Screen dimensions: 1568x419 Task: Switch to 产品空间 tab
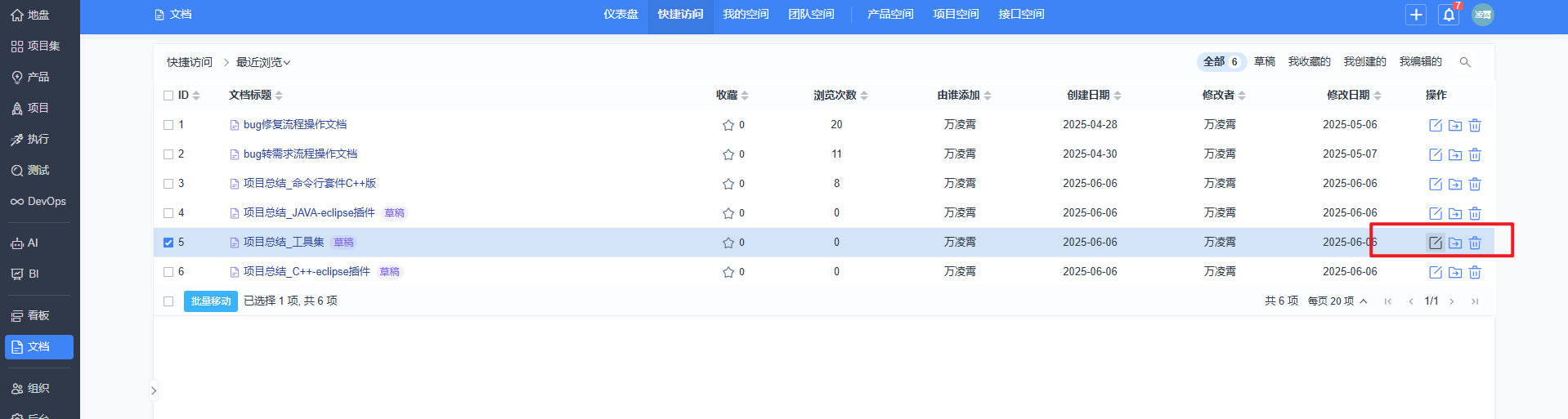pyautogui.click(x=890, y=15)
